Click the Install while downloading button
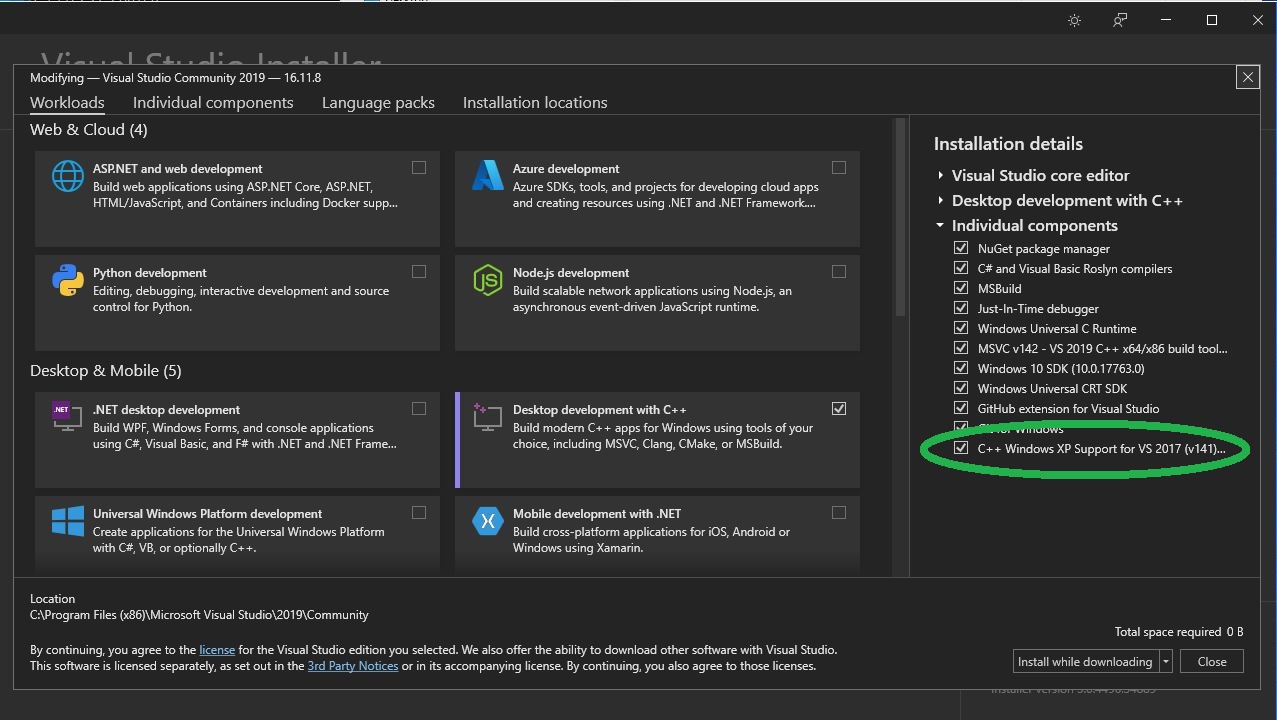 [1085, 661]
